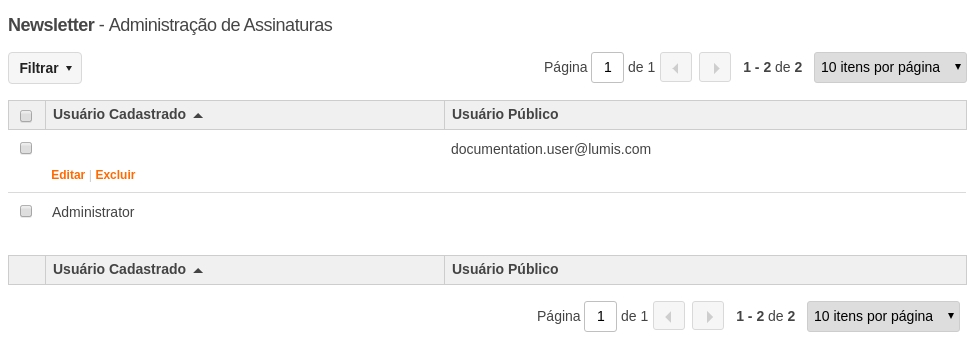Open bottom '10 itens por página' dropdown
The image size is (975, 361).
[883, 316]
